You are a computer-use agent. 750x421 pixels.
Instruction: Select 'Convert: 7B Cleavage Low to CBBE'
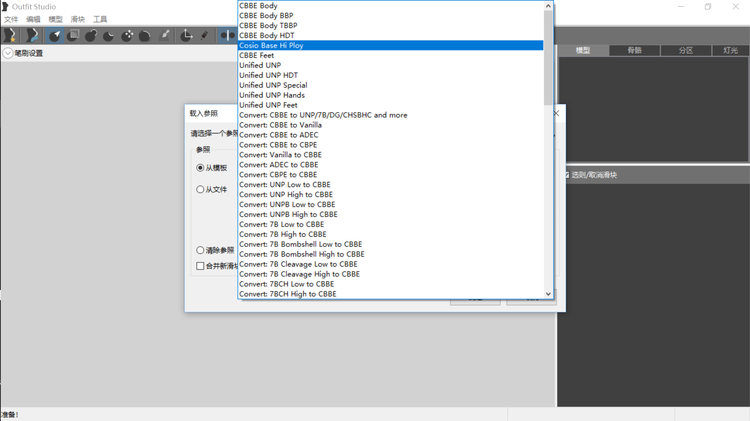391,264
